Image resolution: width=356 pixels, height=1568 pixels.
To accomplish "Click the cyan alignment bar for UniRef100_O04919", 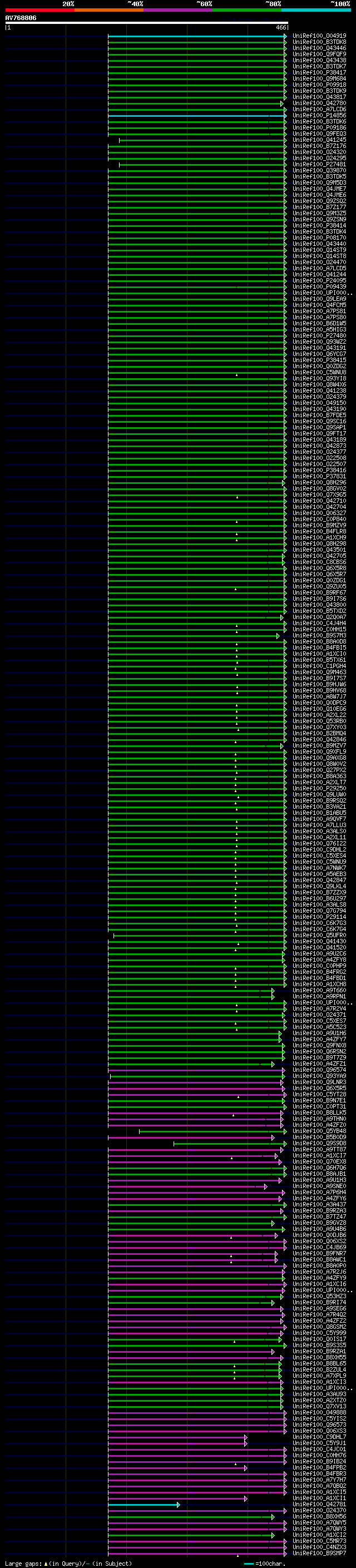I will point(197,37).
